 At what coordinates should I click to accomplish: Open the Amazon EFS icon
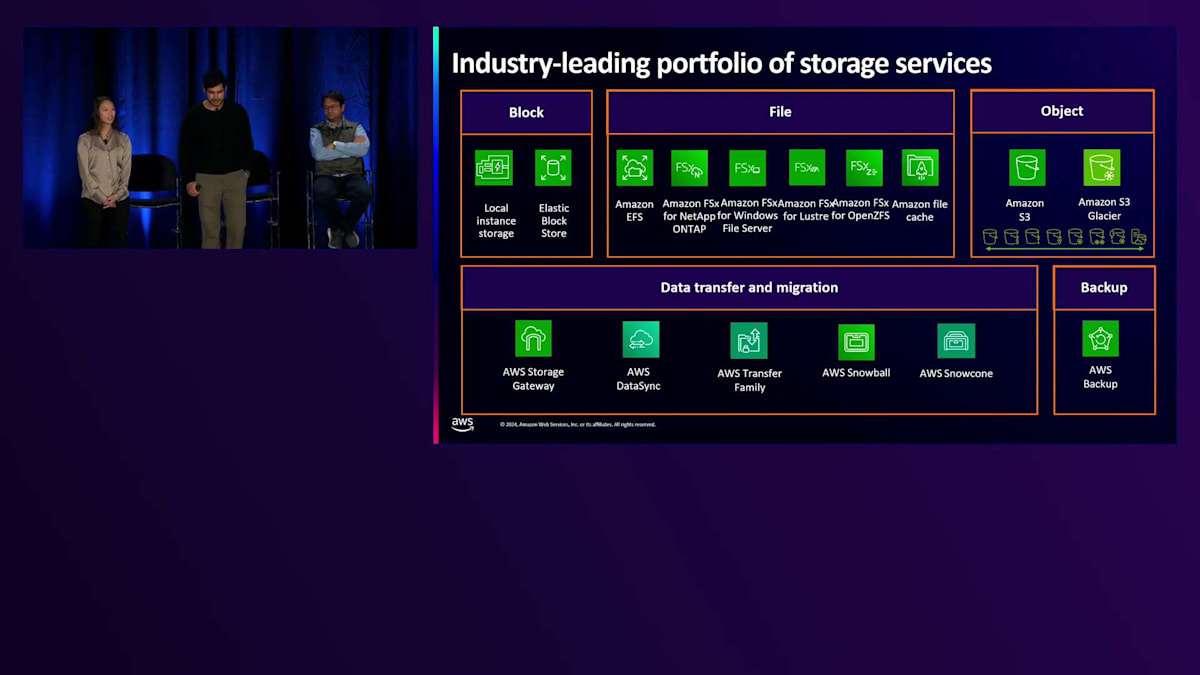(x=634, y=168)
